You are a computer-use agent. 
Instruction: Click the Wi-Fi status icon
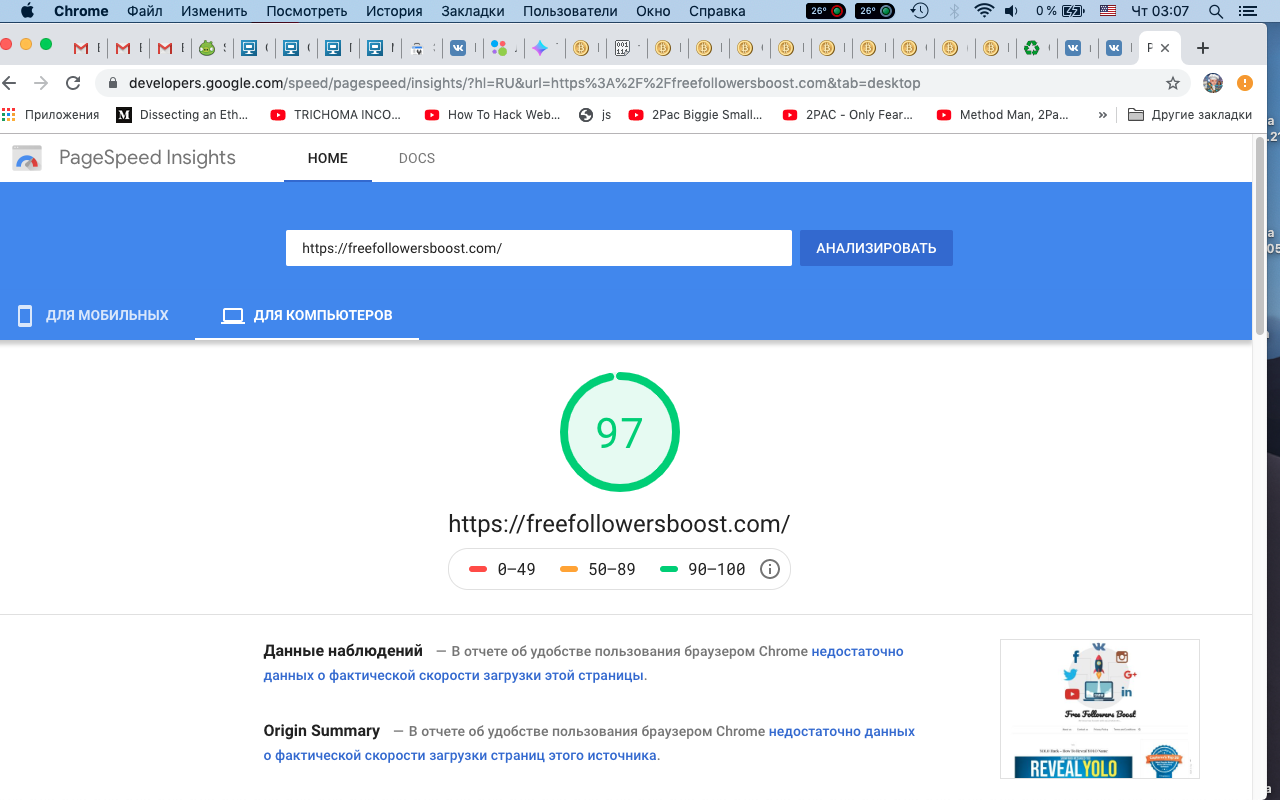point(984,11)
